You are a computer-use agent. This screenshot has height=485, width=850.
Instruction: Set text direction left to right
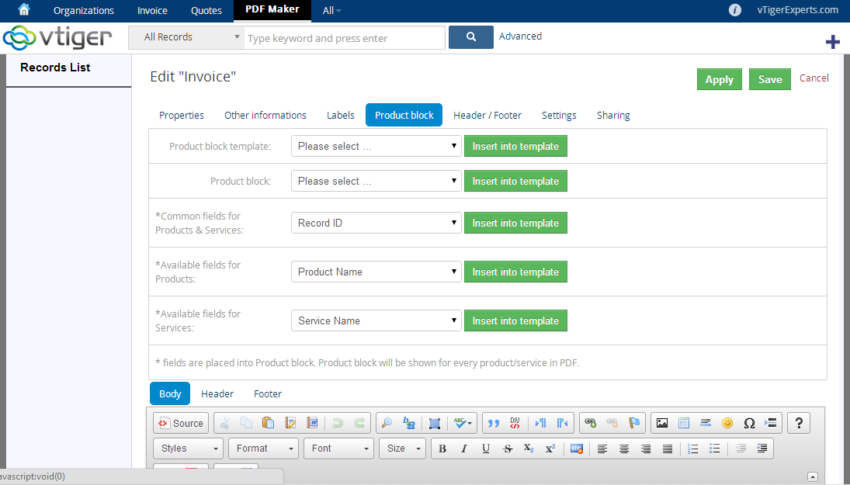point(540,423)
